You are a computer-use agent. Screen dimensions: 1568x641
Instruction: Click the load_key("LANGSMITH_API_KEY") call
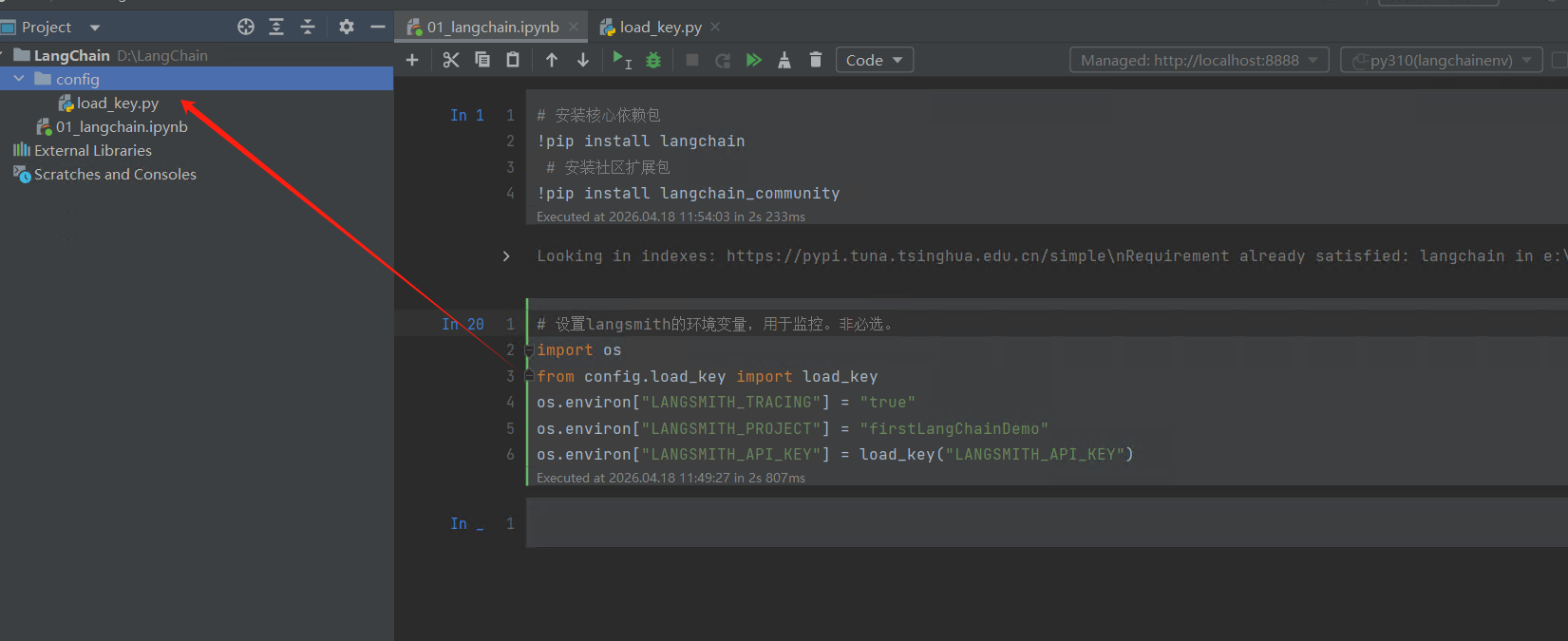pos(996,454)
